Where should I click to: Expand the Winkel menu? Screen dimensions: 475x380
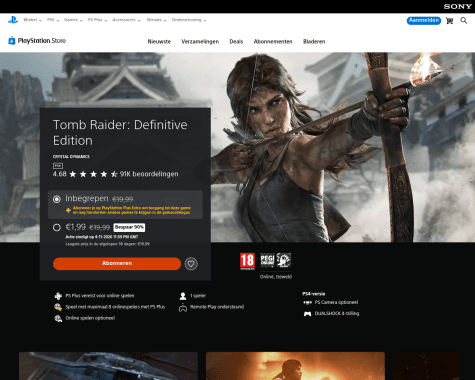[32, 20]
